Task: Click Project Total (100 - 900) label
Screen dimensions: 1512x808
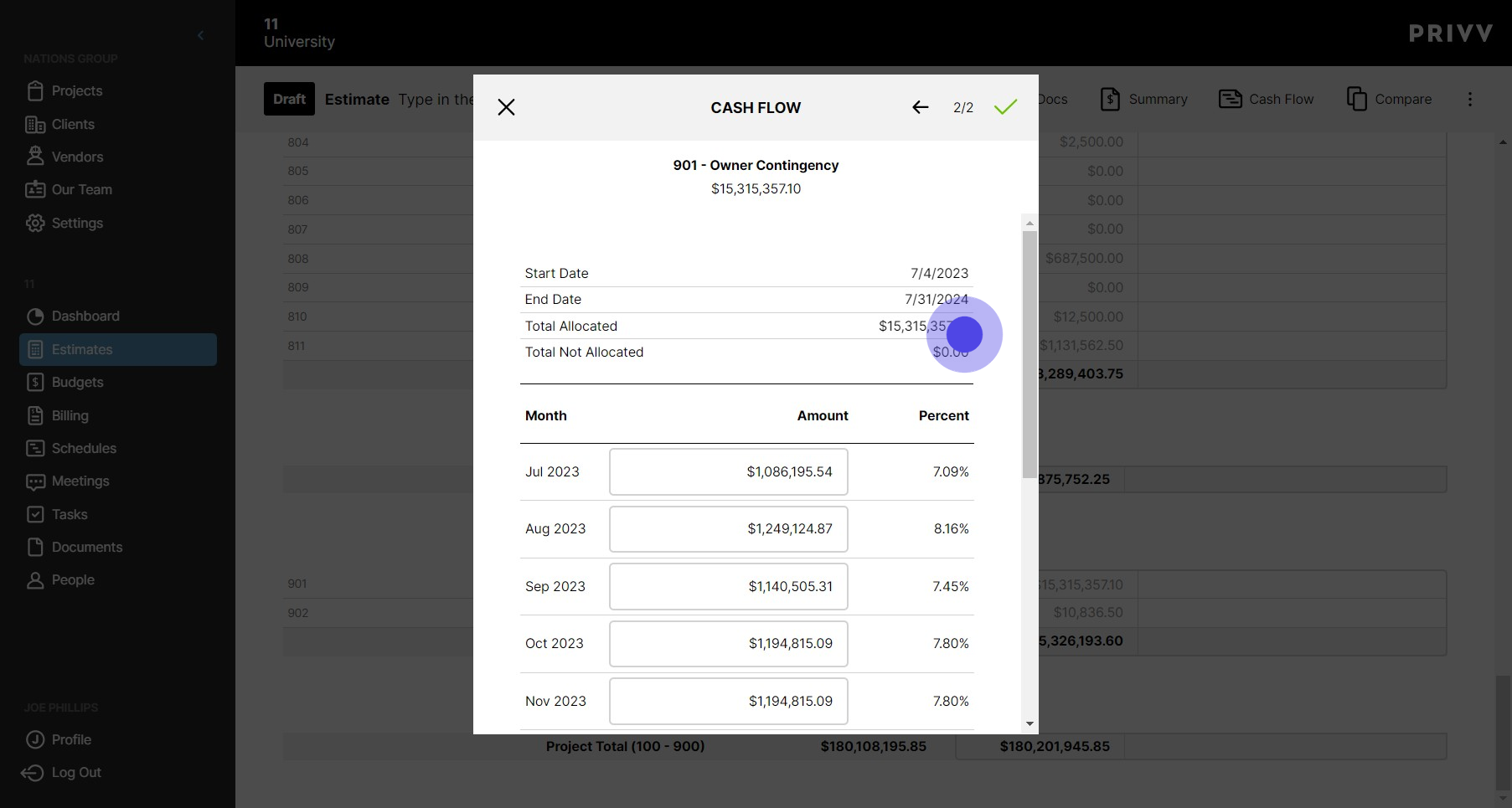Action: point(625,746)
